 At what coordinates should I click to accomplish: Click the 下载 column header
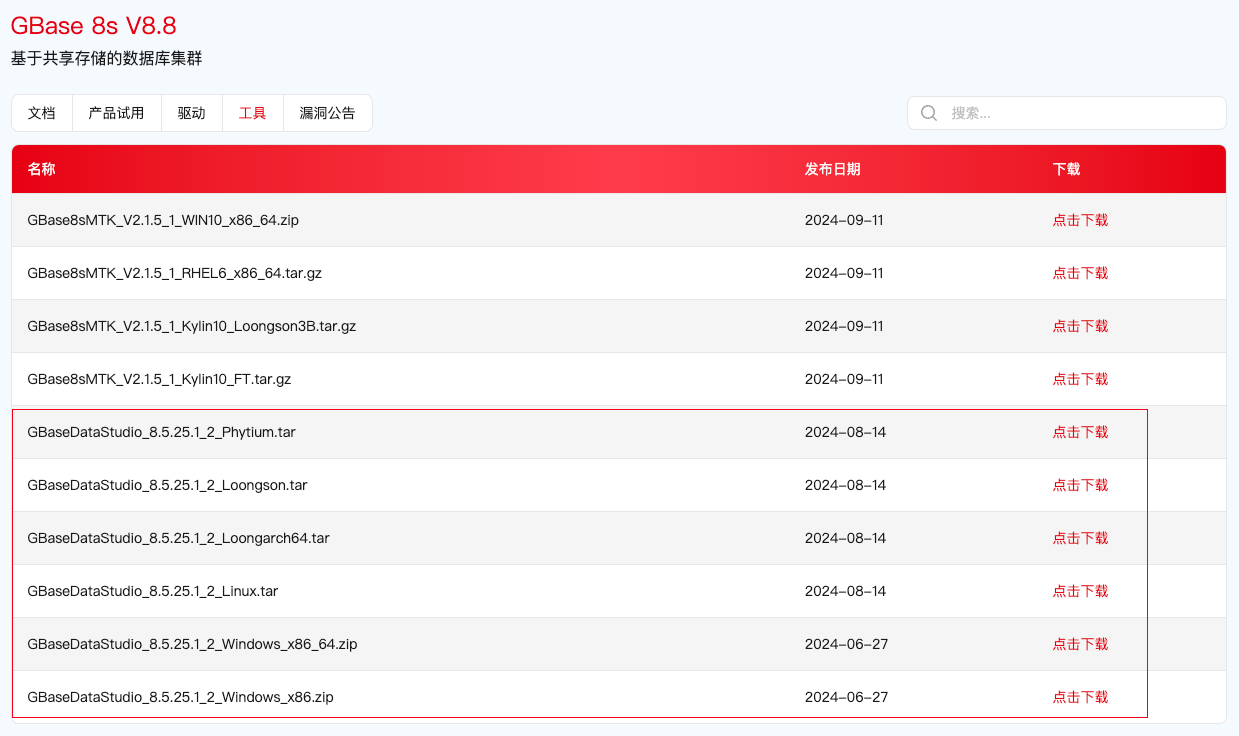point(1066,169)
